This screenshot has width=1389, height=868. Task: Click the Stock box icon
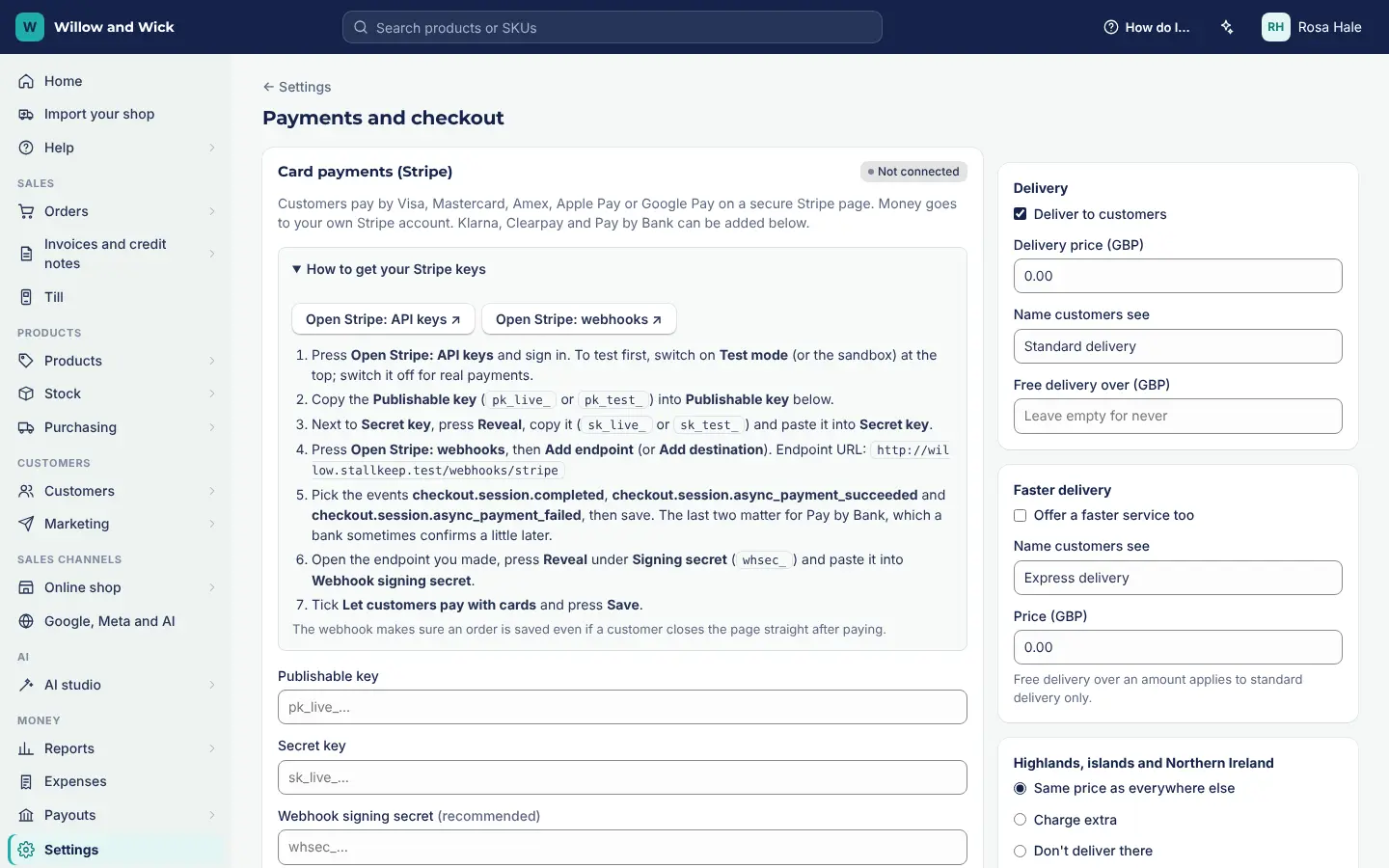coord(26,393)
